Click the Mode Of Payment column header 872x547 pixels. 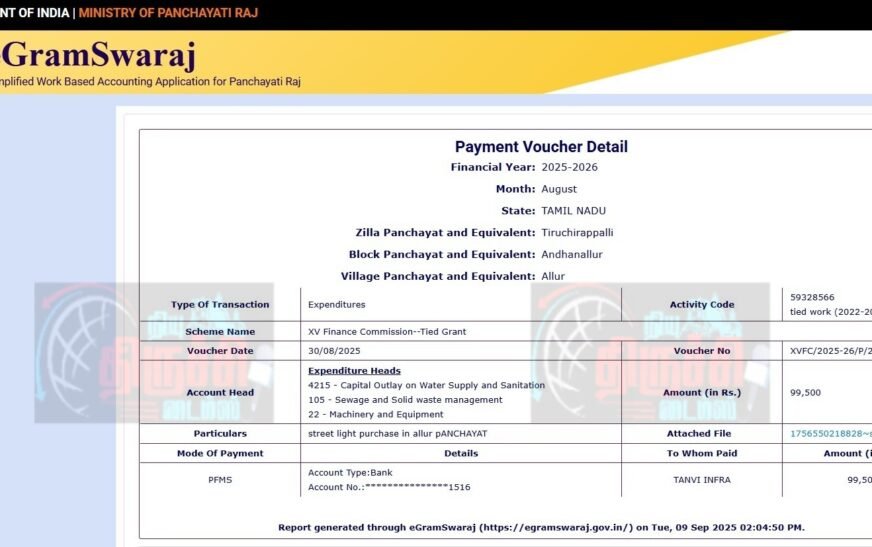pos(220,454)
